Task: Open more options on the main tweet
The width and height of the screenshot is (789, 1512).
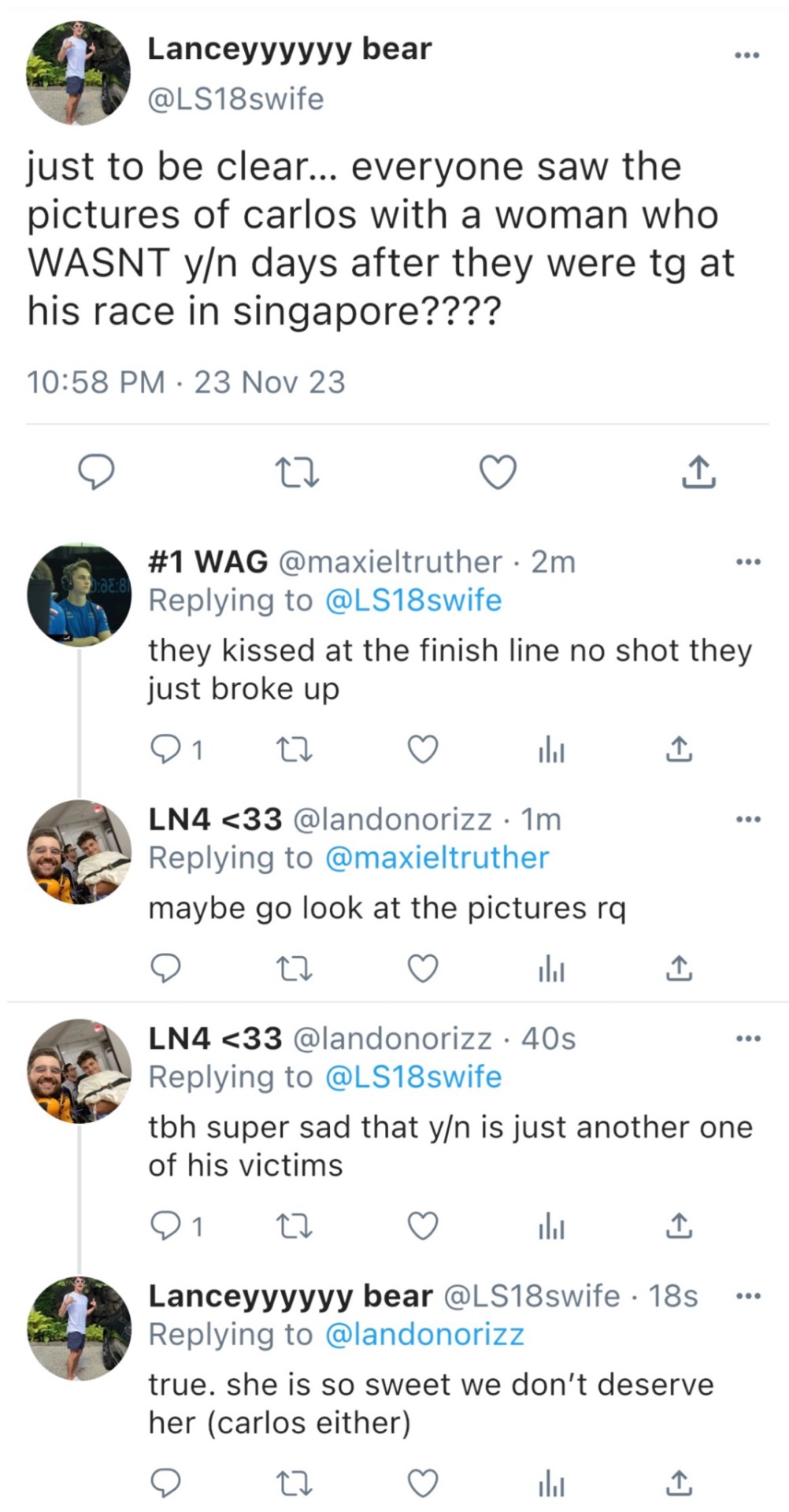Action: point(746,55)
